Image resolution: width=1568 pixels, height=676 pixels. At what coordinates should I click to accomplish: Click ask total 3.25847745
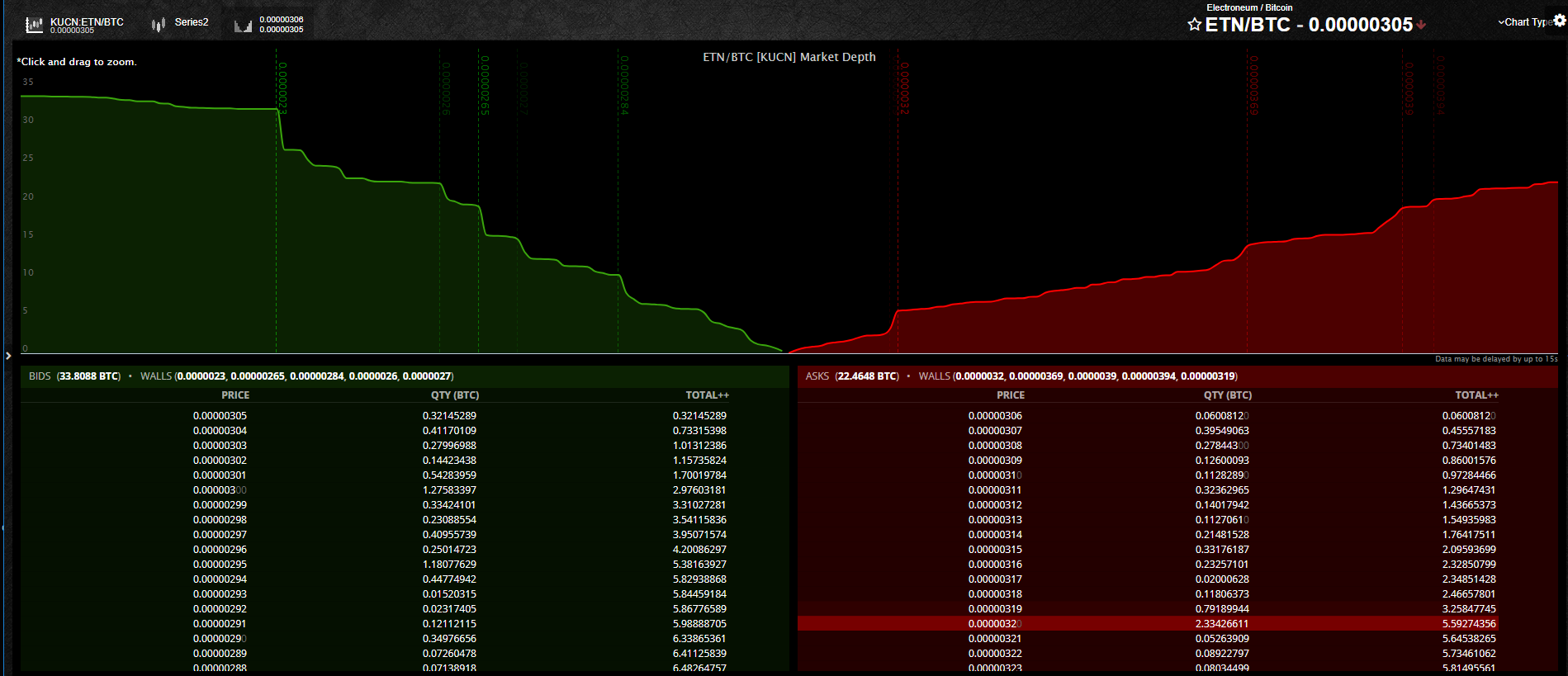pos(1469,609)
